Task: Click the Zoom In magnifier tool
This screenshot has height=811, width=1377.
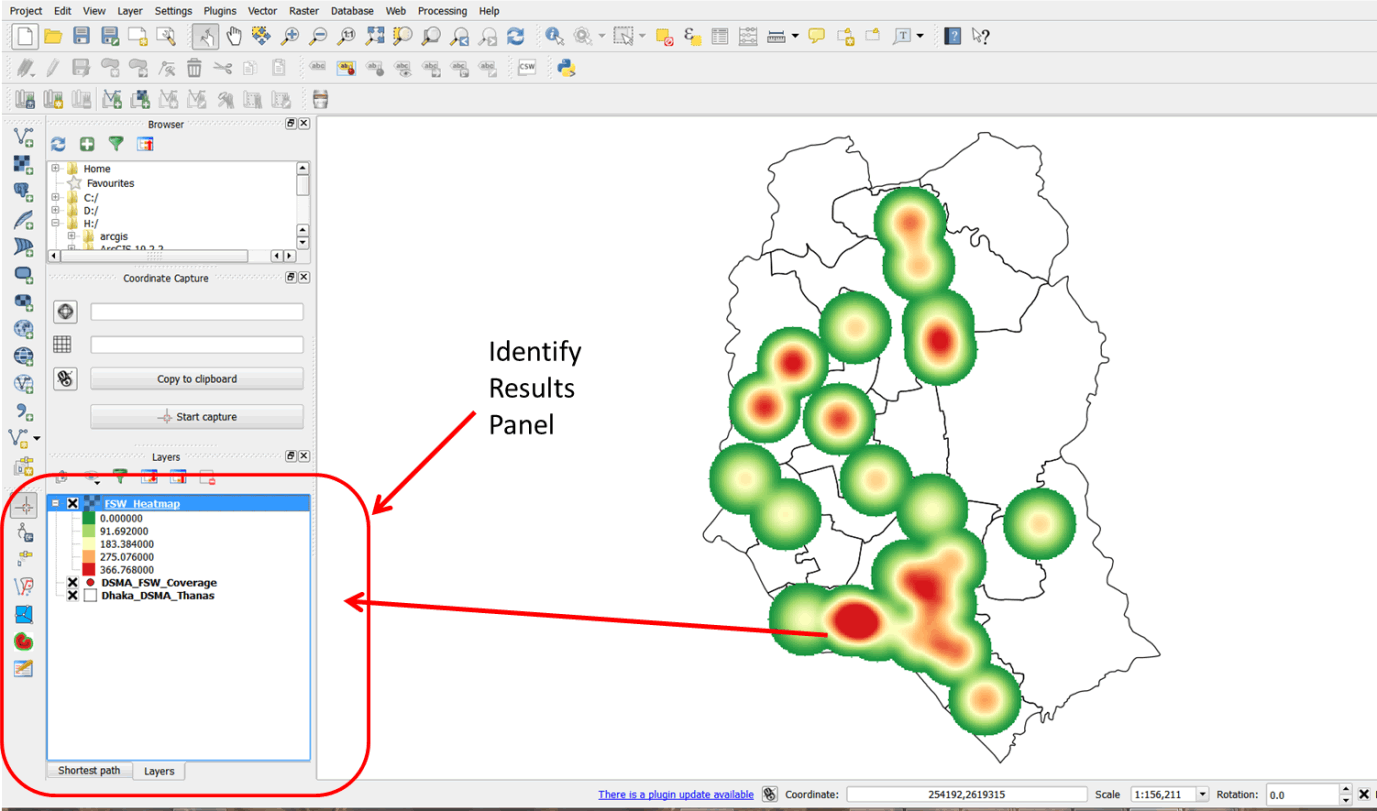Action: point(290,36)
